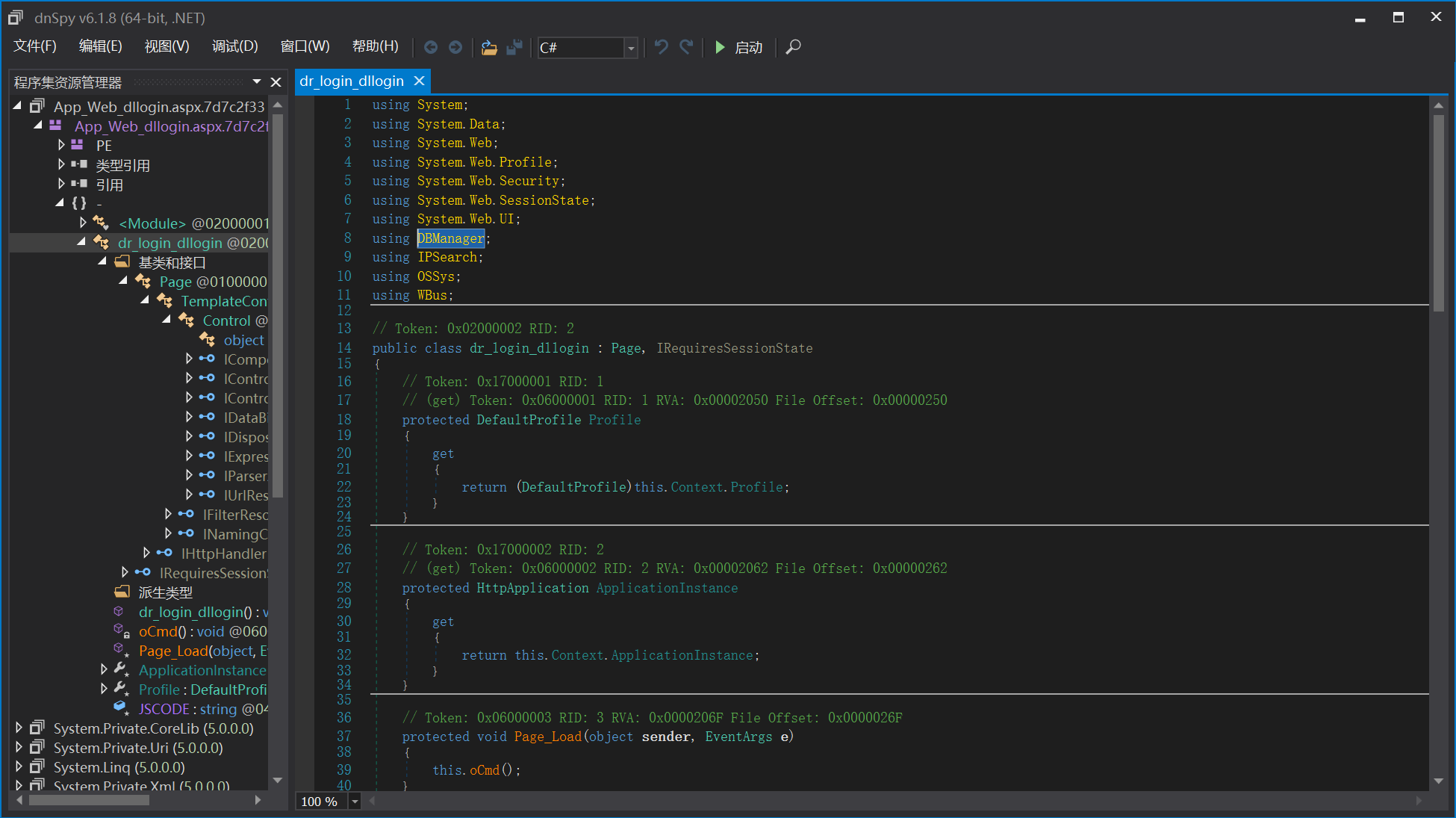This screenshot has width=1456, height=818.
Task: Collapse the dr_login_dllogin class node
Action: tap(81, 242)
